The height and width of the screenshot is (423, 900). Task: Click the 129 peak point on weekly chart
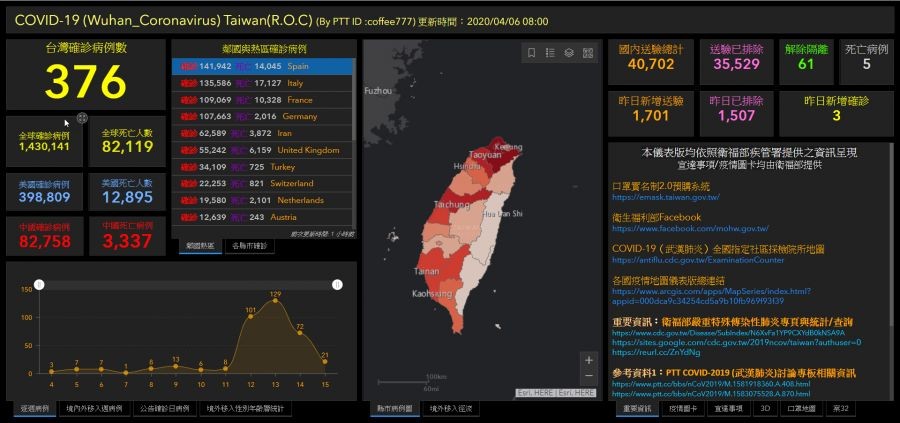[x=275, y=301]
